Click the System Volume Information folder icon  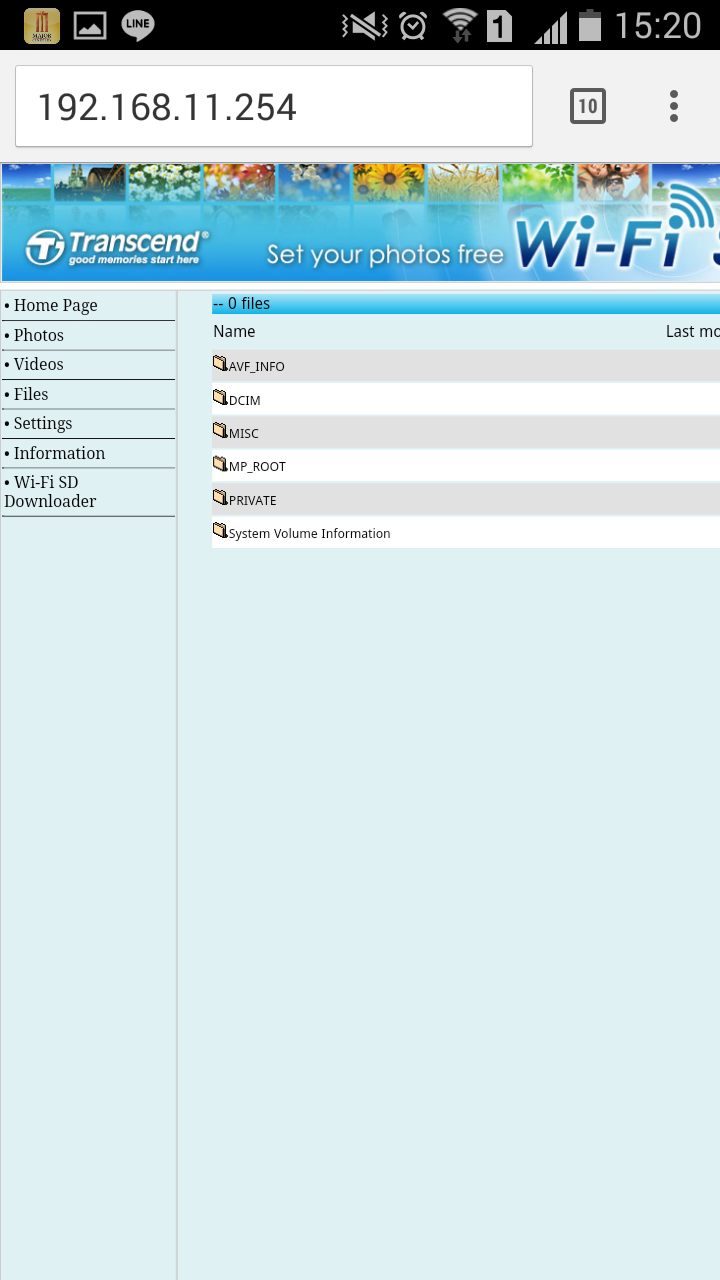tap(220, 531)
